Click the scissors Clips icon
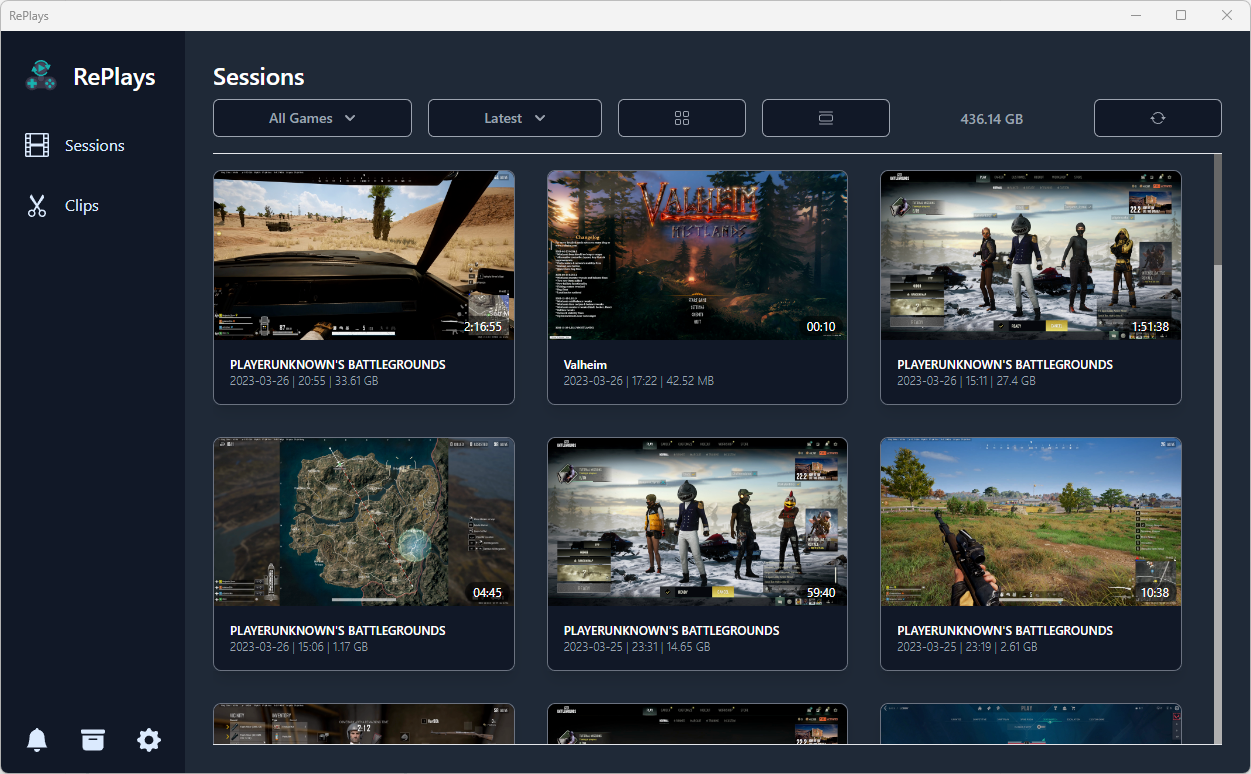The width and height of the screenshot is (1251, 774). (37, 206)
